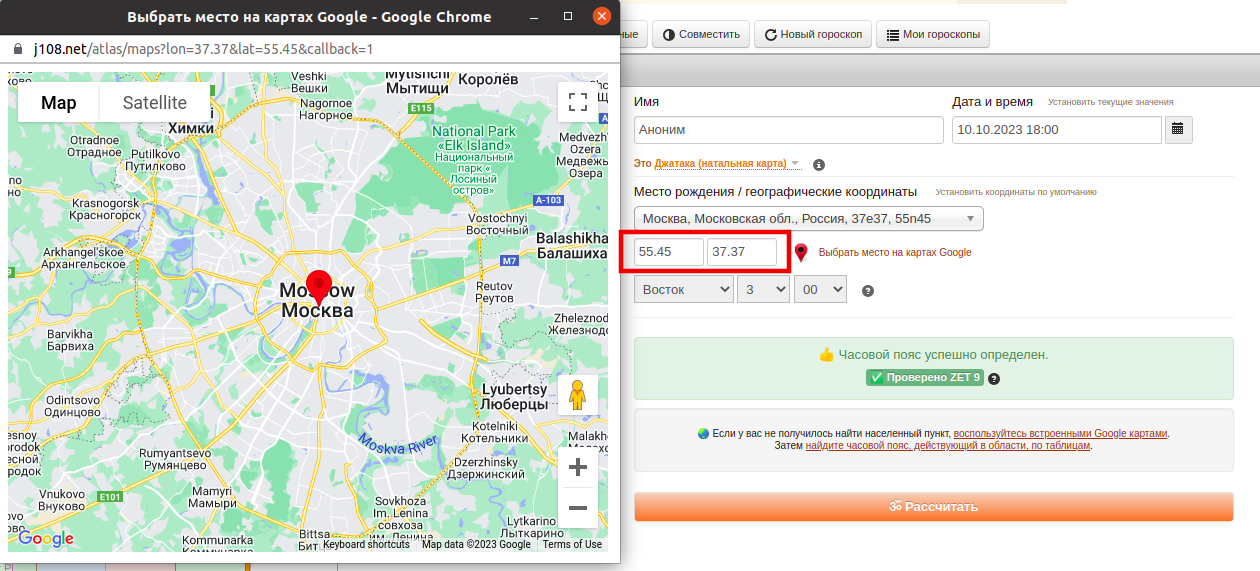The width and height of the screenshot is (1260, 571).
Task: Open найдите часовой пояс по таблицам link
Action: [947, 446]
